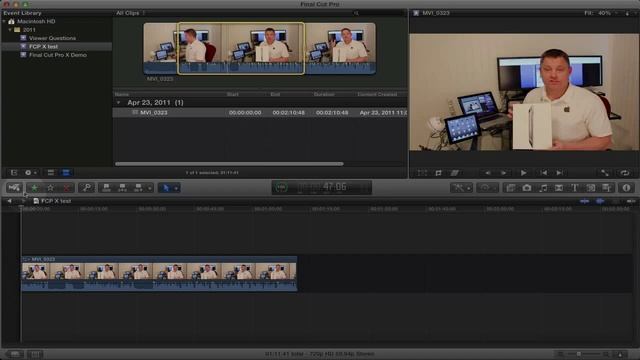Select the MVI_0323 row in clip list
The height and width of the screenshot is (360, 640).
pos(260,113)
